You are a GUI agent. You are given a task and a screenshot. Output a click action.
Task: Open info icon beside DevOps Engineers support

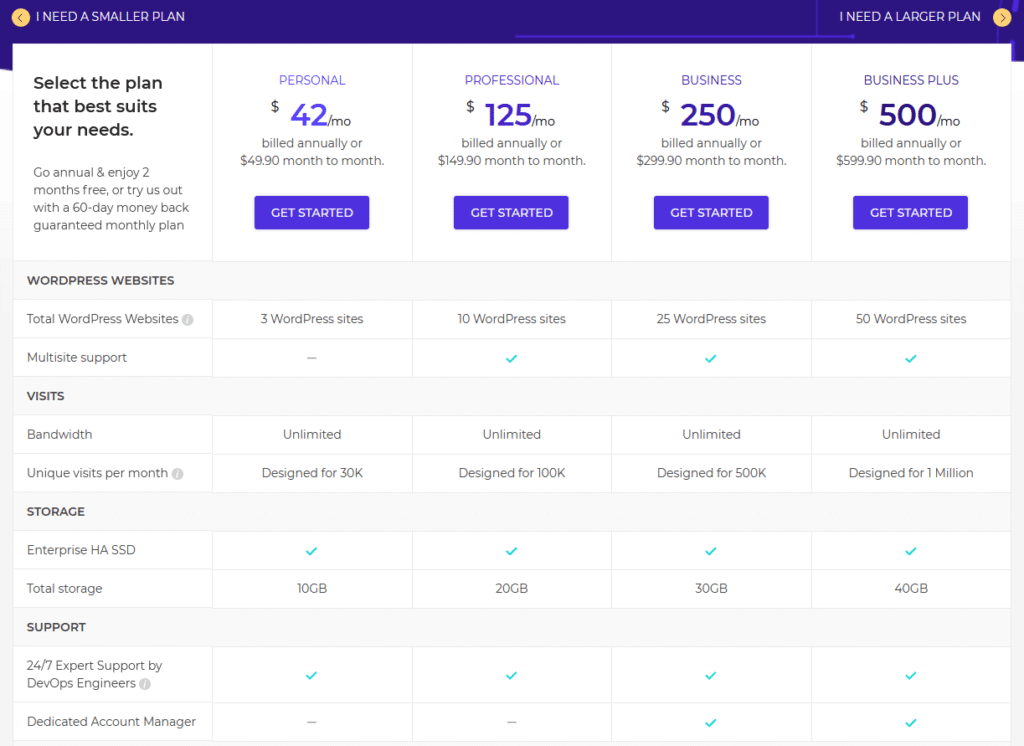click(x=145, y=684)
